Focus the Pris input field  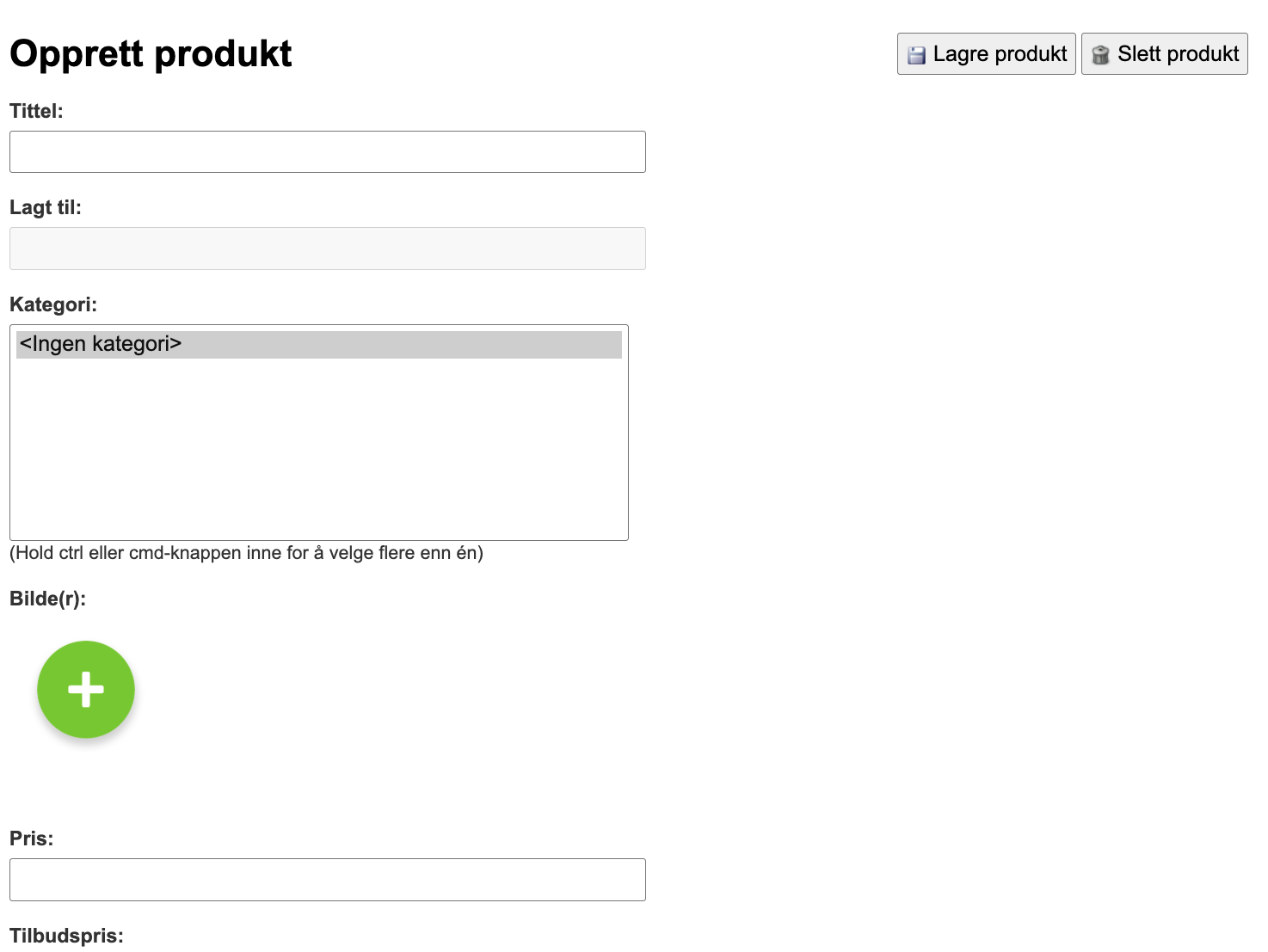327,879
